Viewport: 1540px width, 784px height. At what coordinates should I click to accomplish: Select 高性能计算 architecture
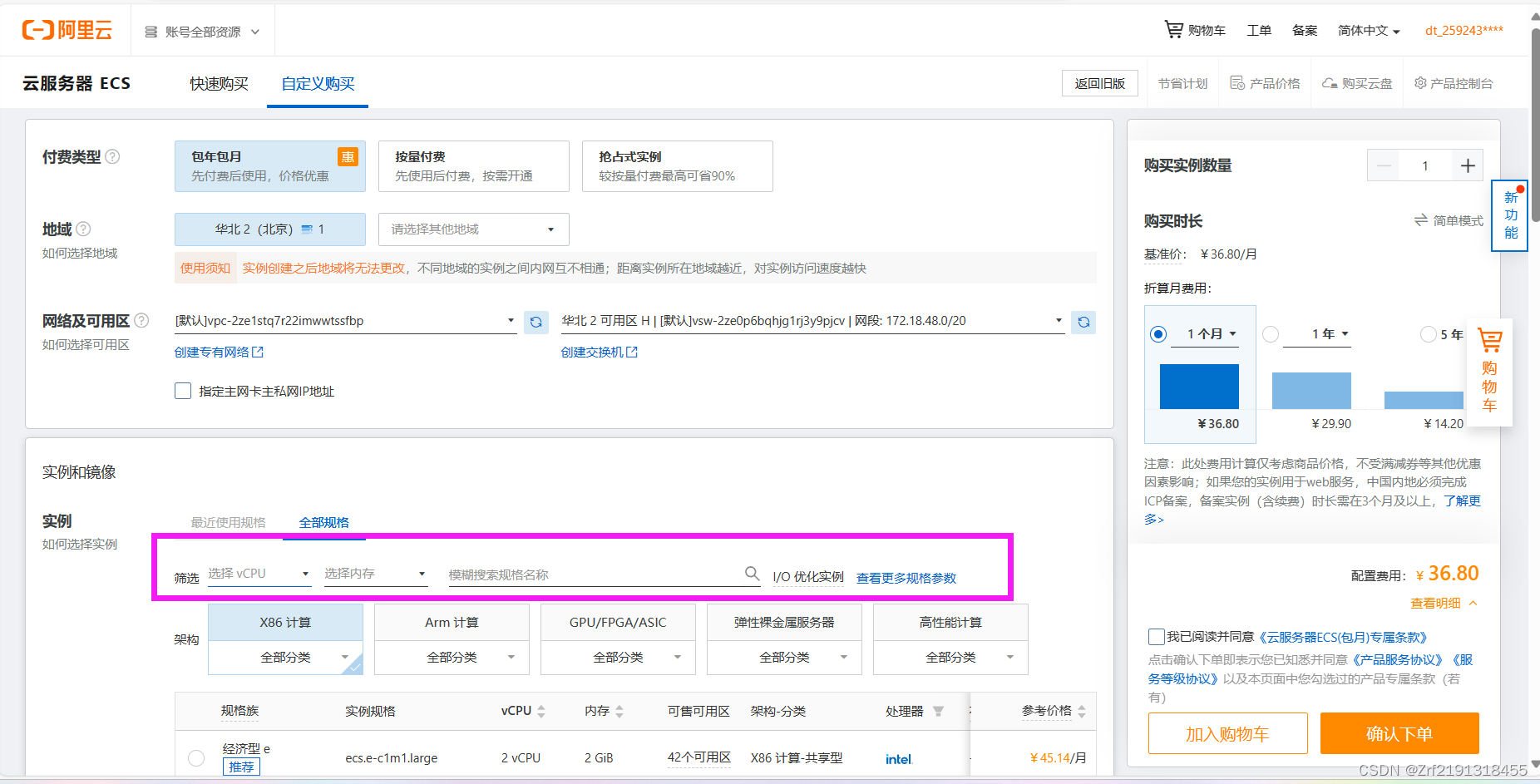pos(950,623)
